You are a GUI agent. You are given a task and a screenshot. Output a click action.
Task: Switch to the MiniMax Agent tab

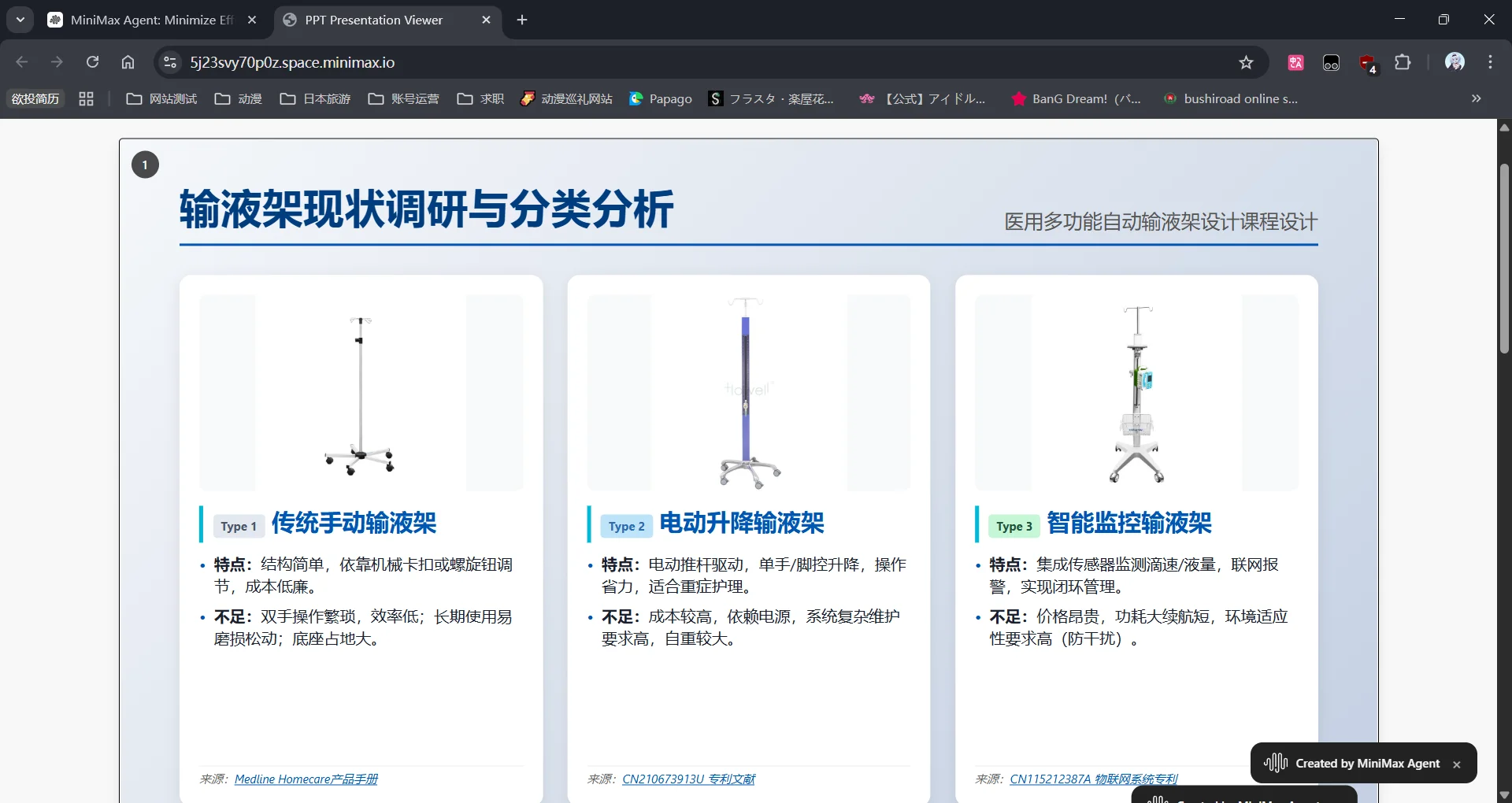click(x=151, y=20)
